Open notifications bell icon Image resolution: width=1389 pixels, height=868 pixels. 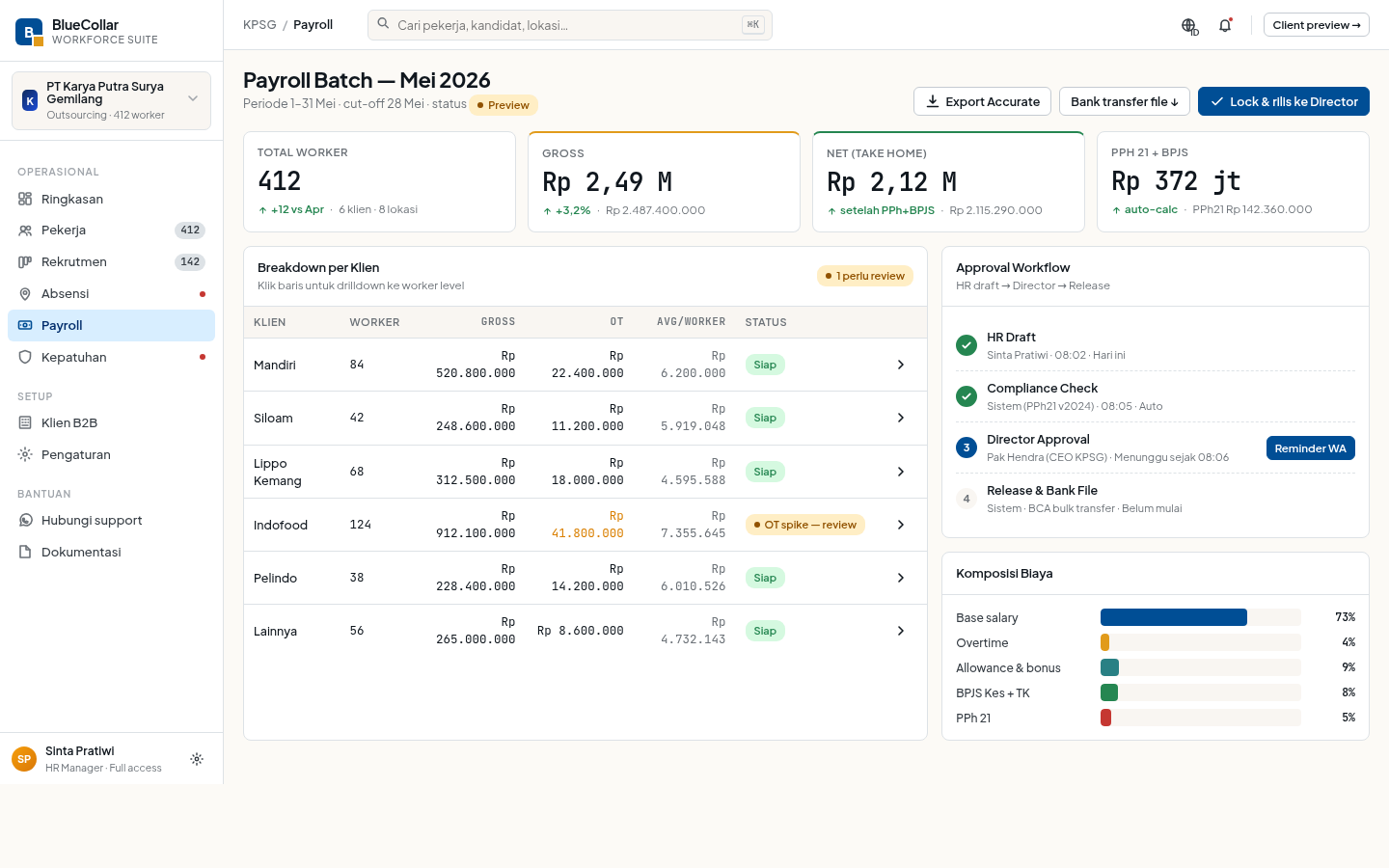coord(1225,26)
